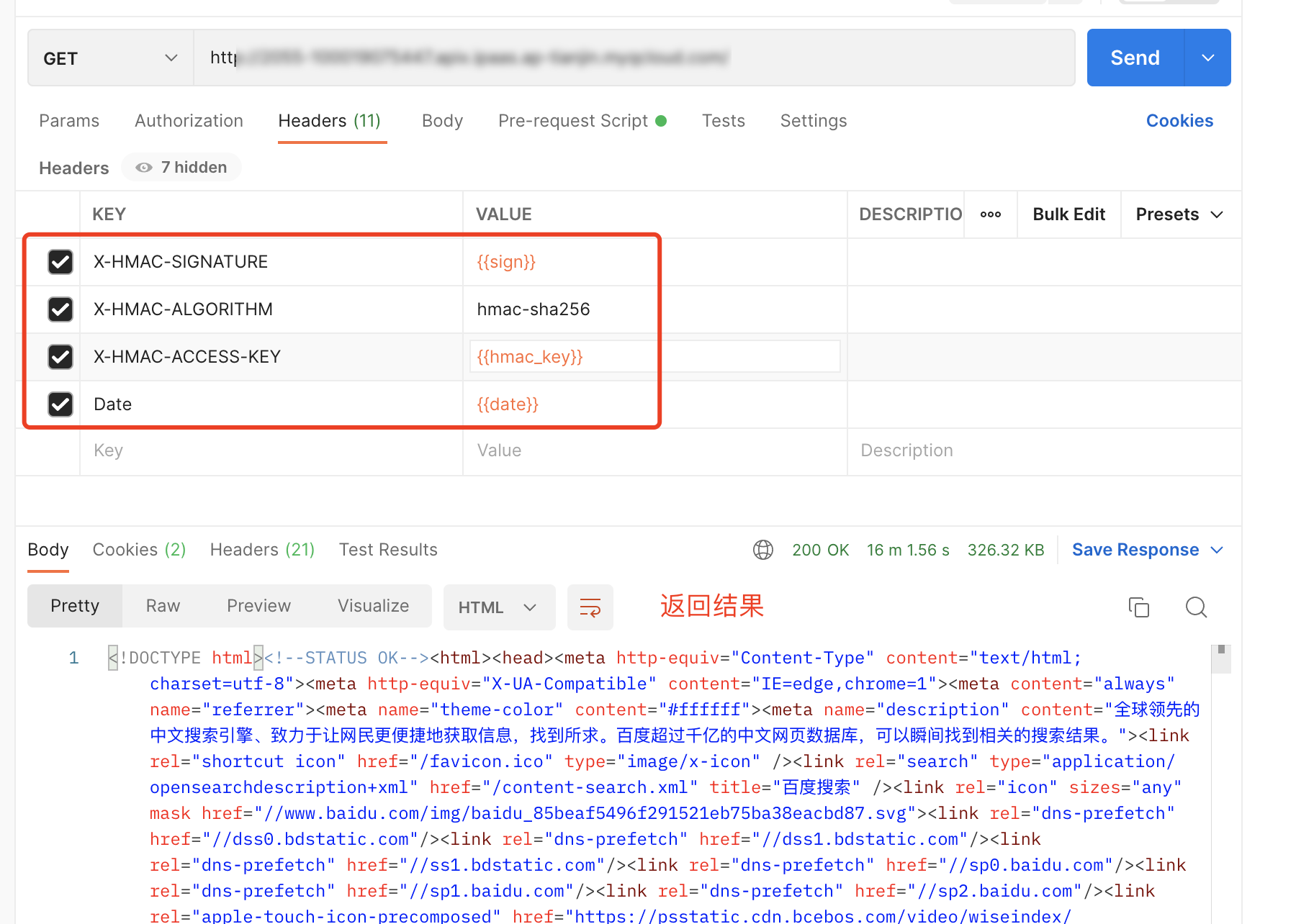This screenshot has width=1296, height=924.
Task: Open the Pre-request Script tab
Action: (x=582, y=121)
